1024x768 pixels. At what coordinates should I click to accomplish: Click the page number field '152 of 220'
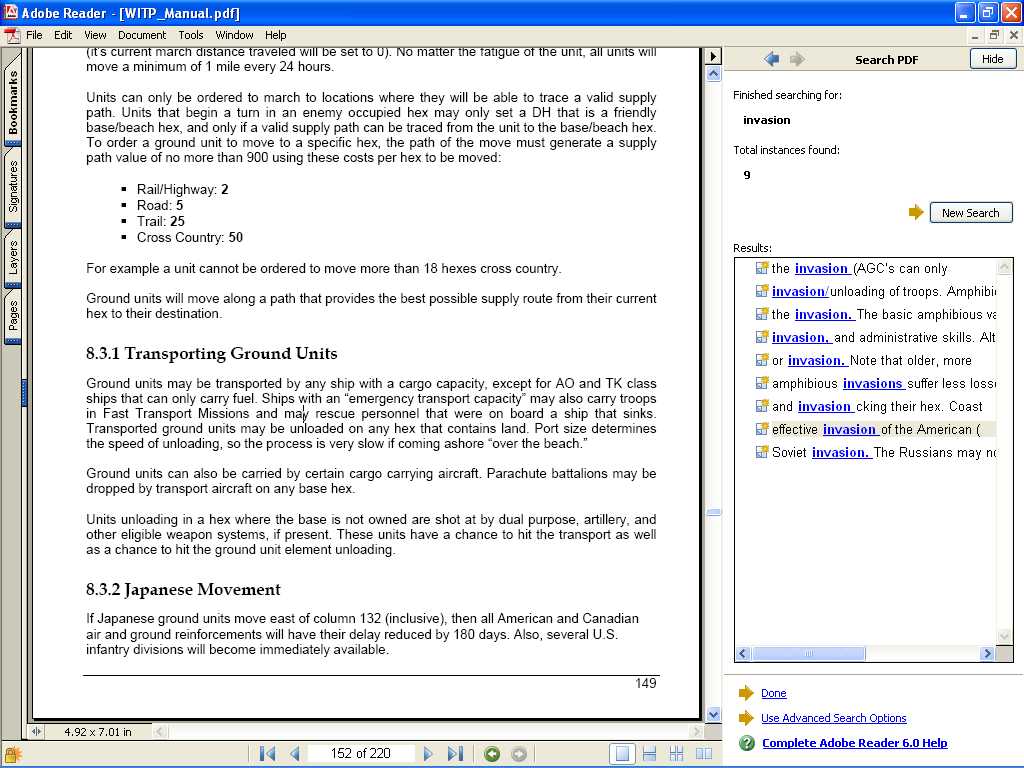pos(360,754)
